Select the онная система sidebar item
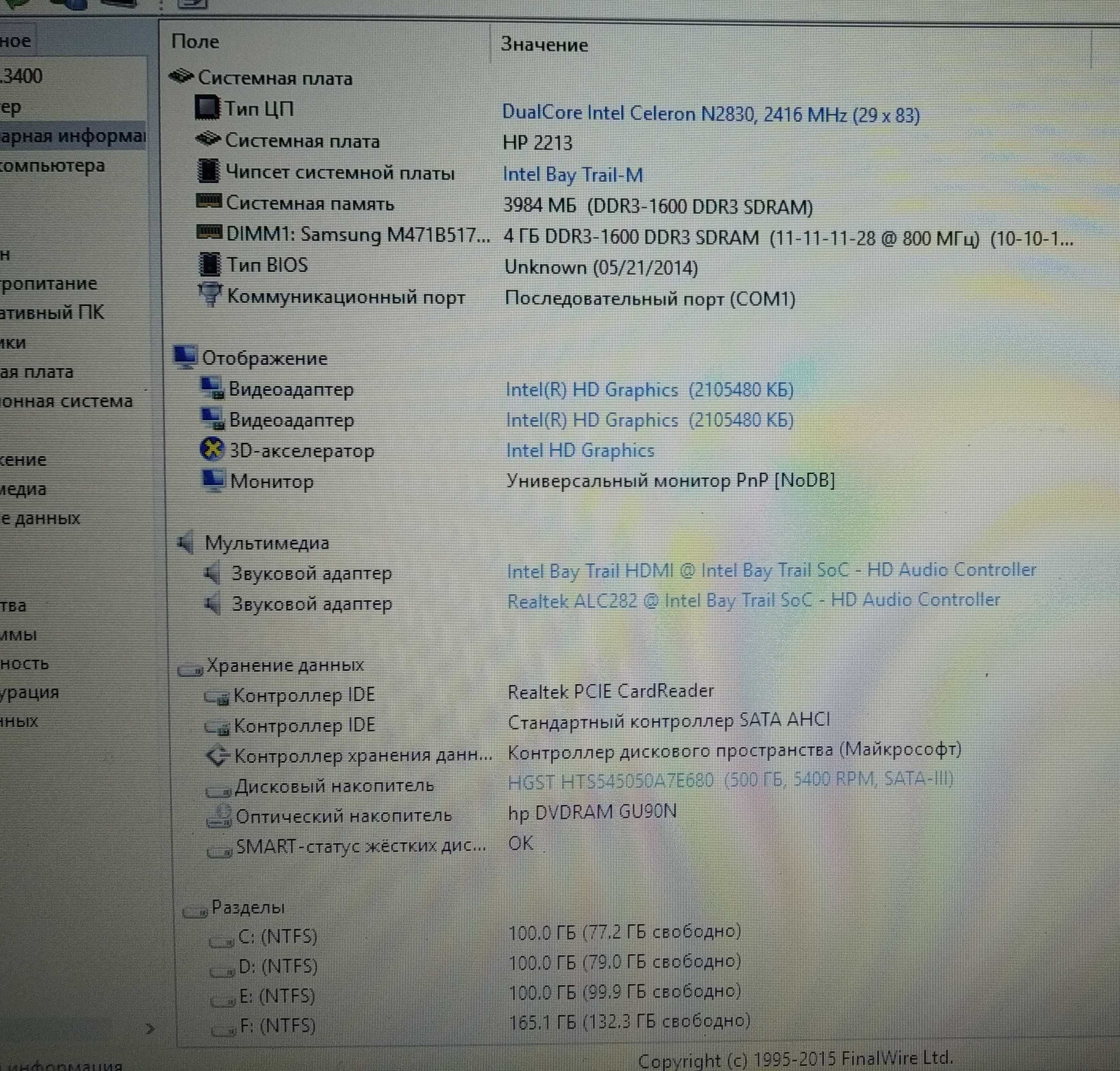Viewport: 1120px width, 1071px height. tap(66, 401)
